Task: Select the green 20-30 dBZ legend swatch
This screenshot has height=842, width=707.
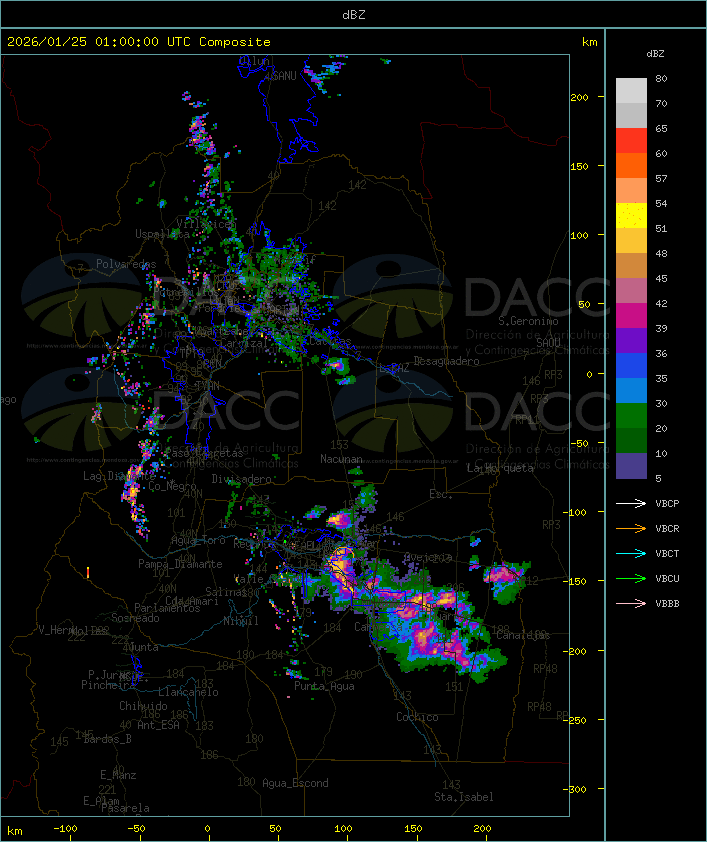Action: coord(631,416)
